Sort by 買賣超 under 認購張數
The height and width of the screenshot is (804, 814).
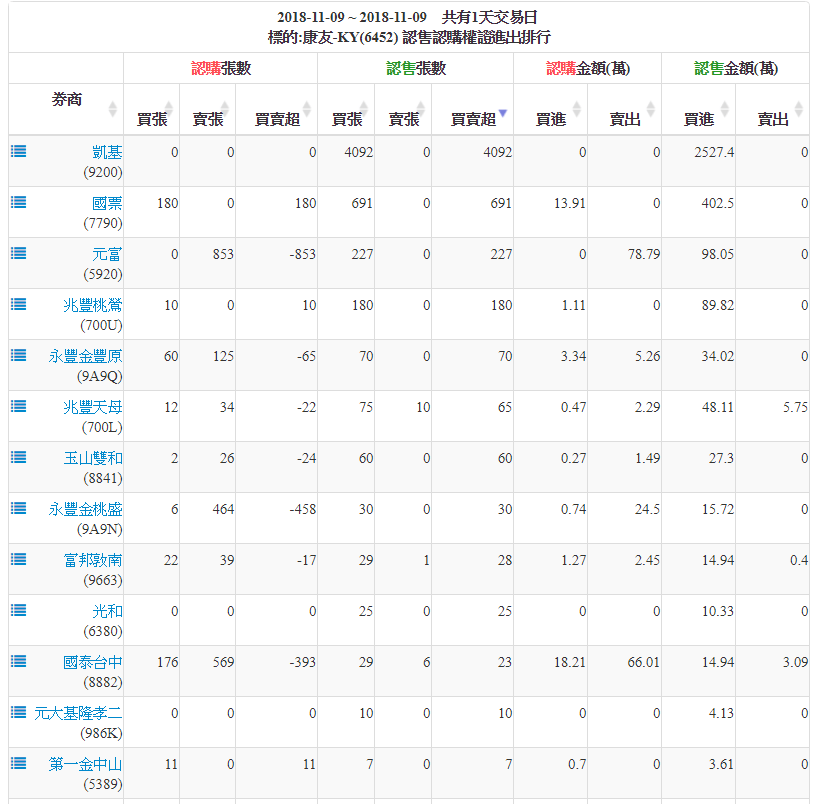pyautogui.click(x=277, y=119)
